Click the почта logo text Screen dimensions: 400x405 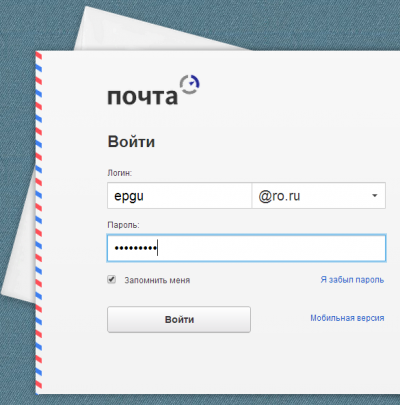[x=142, y=97]
